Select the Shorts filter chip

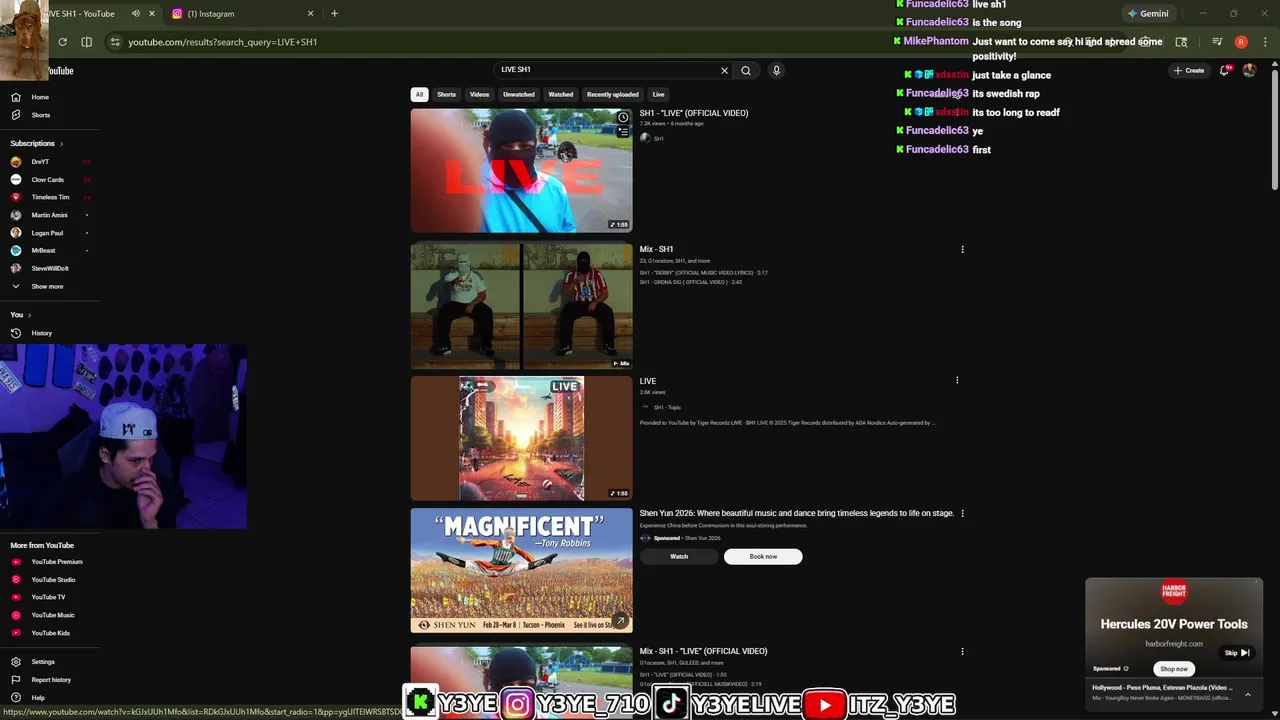447,94
